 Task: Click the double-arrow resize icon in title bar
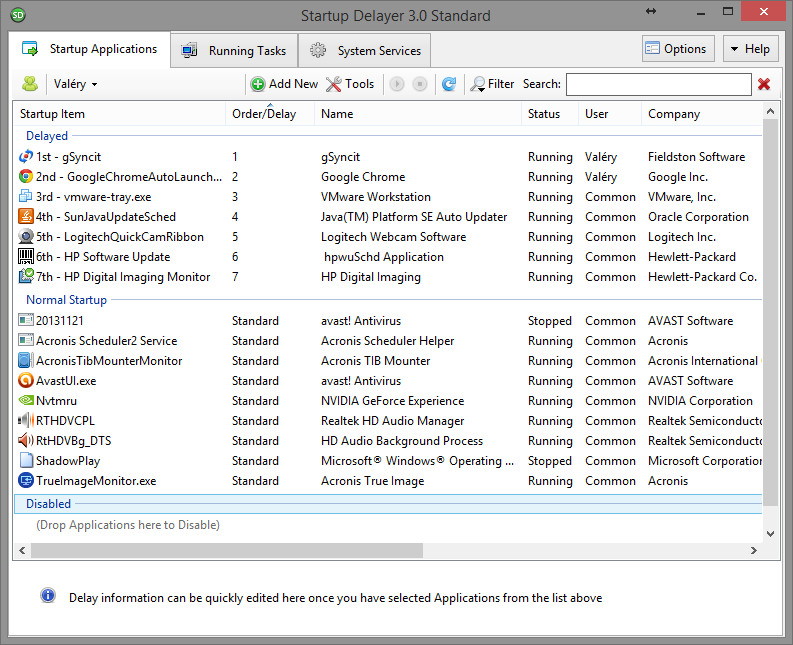651,11
